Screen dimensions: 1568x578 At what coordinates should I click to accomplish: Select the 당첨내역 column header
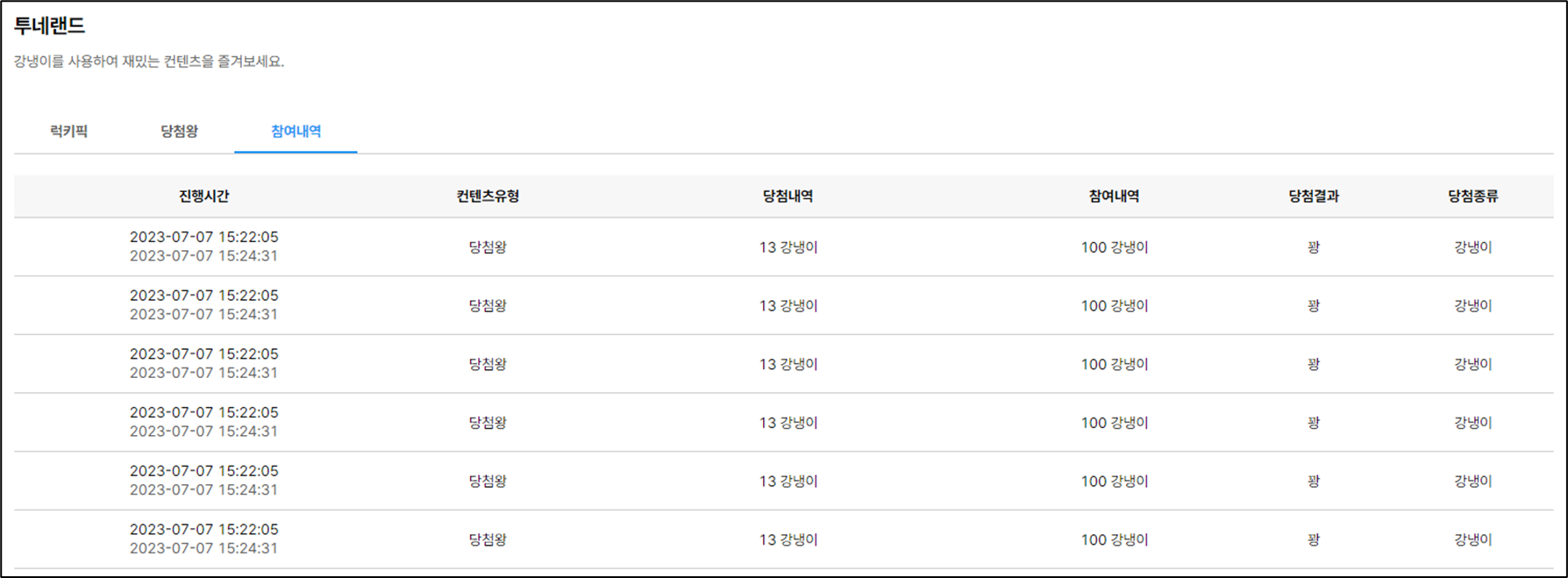pos(788,196)
